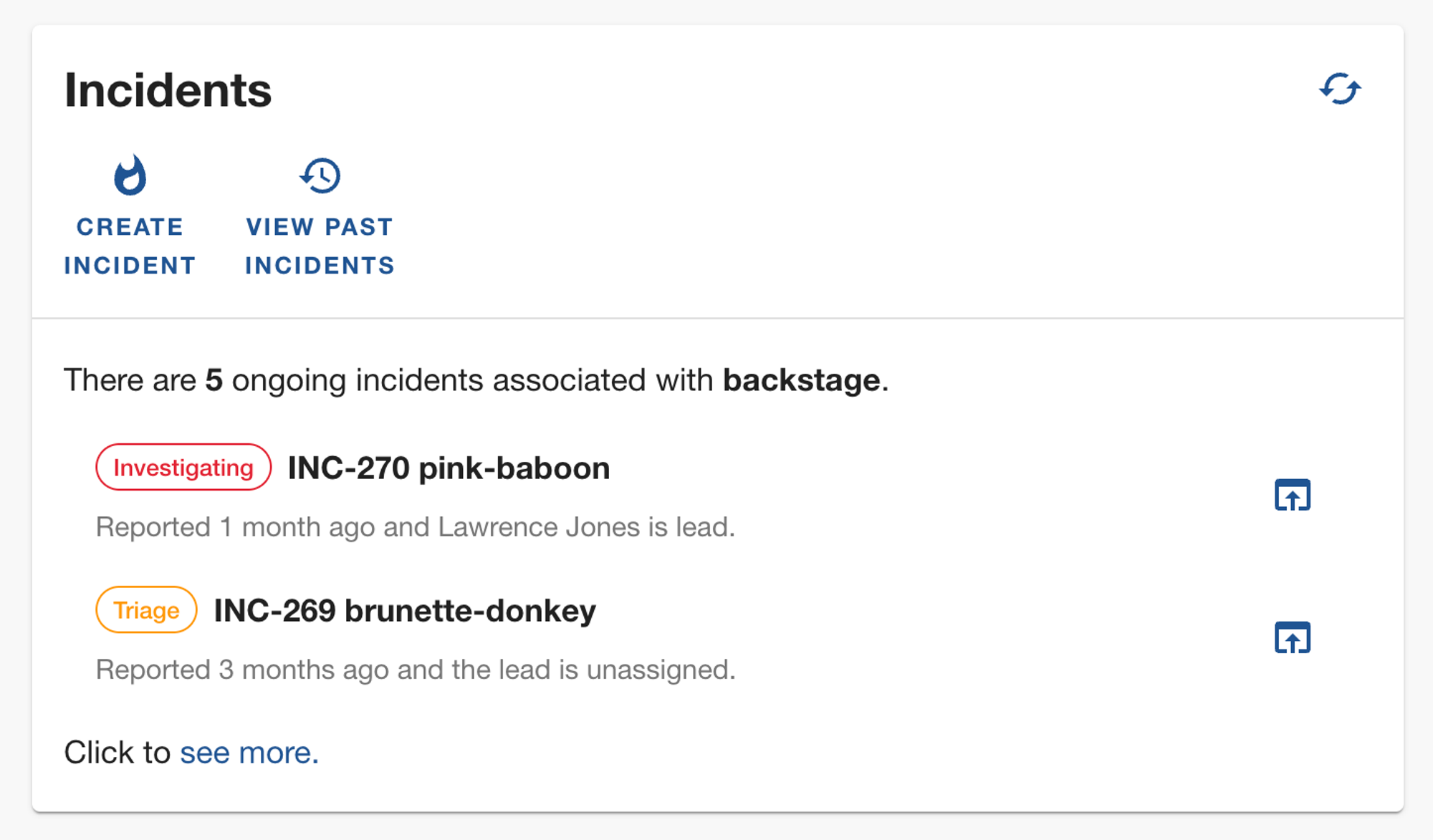Click the refresh incidents icon
This screenshot has height=840, width=1433.
[x=1340, y=90]
